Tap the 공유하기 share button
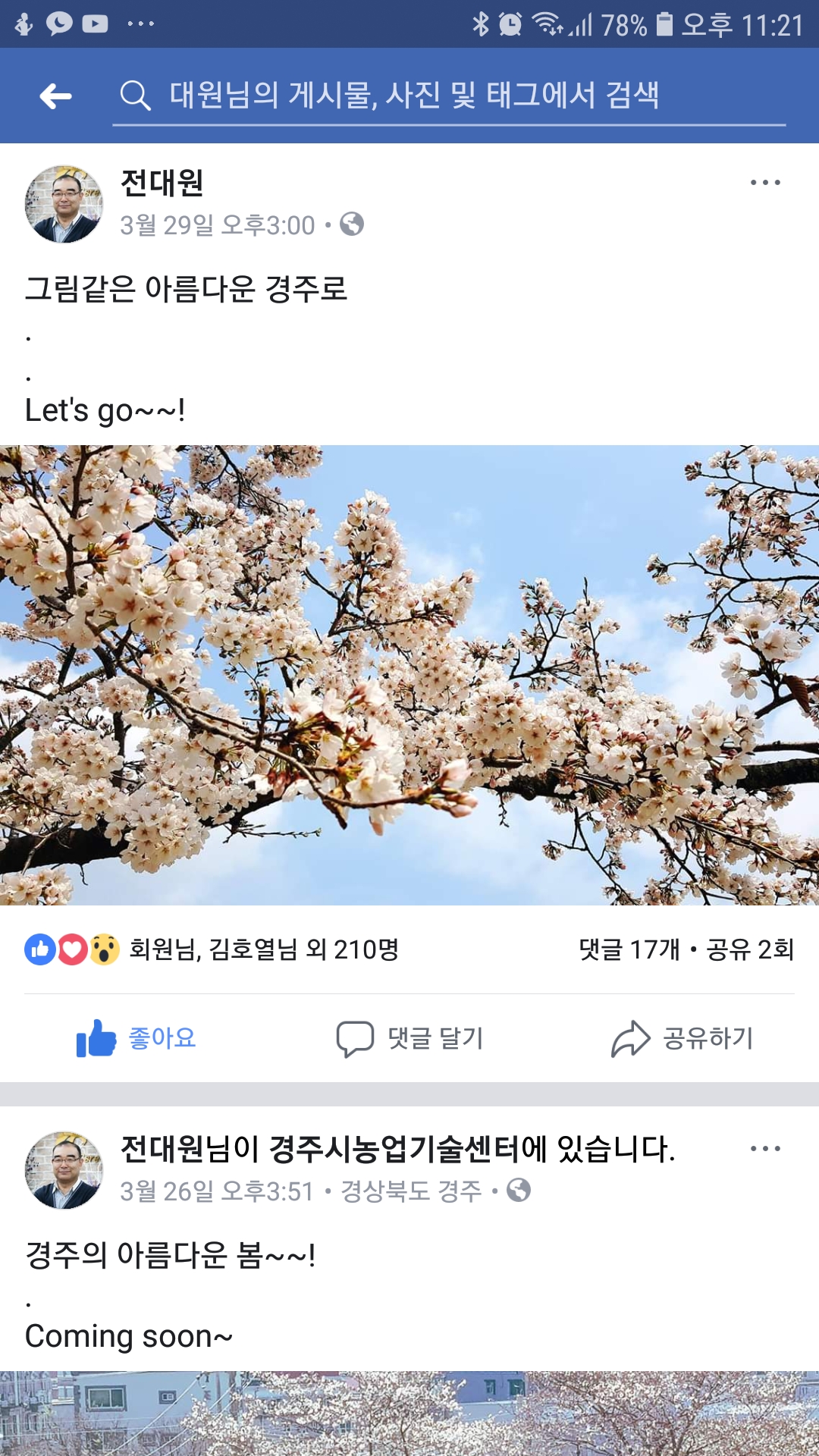This screenshot has height=1456, width=819. [682, 1038]
